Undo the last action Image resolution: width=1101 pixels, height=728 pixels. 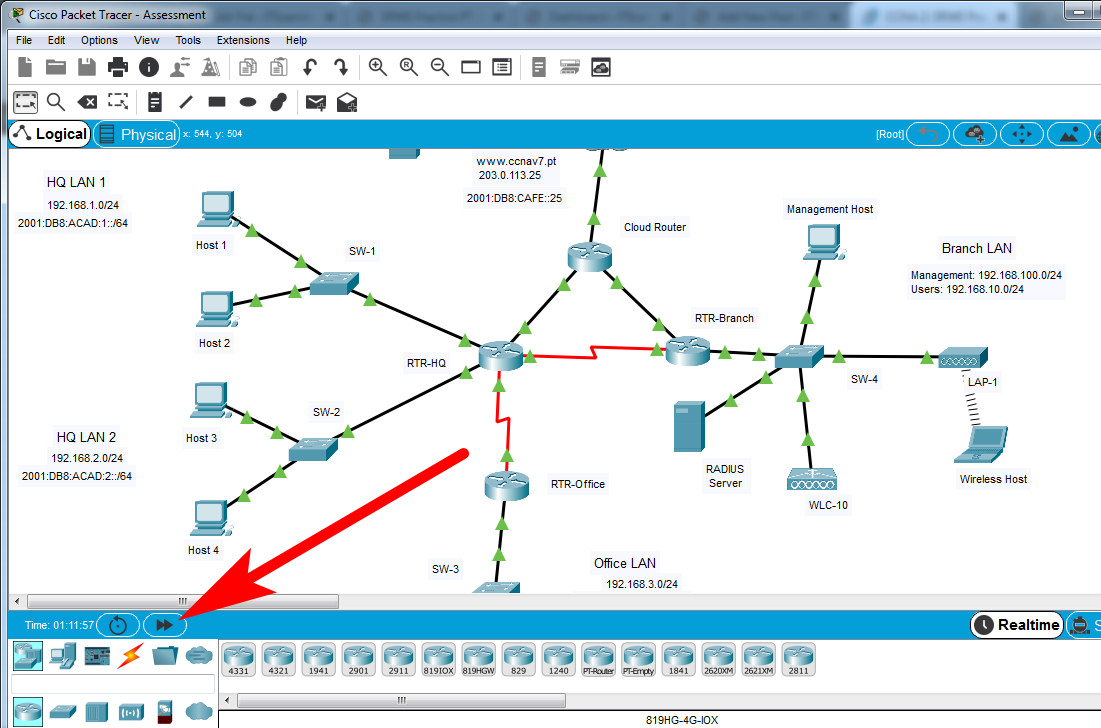coord(310,67)
